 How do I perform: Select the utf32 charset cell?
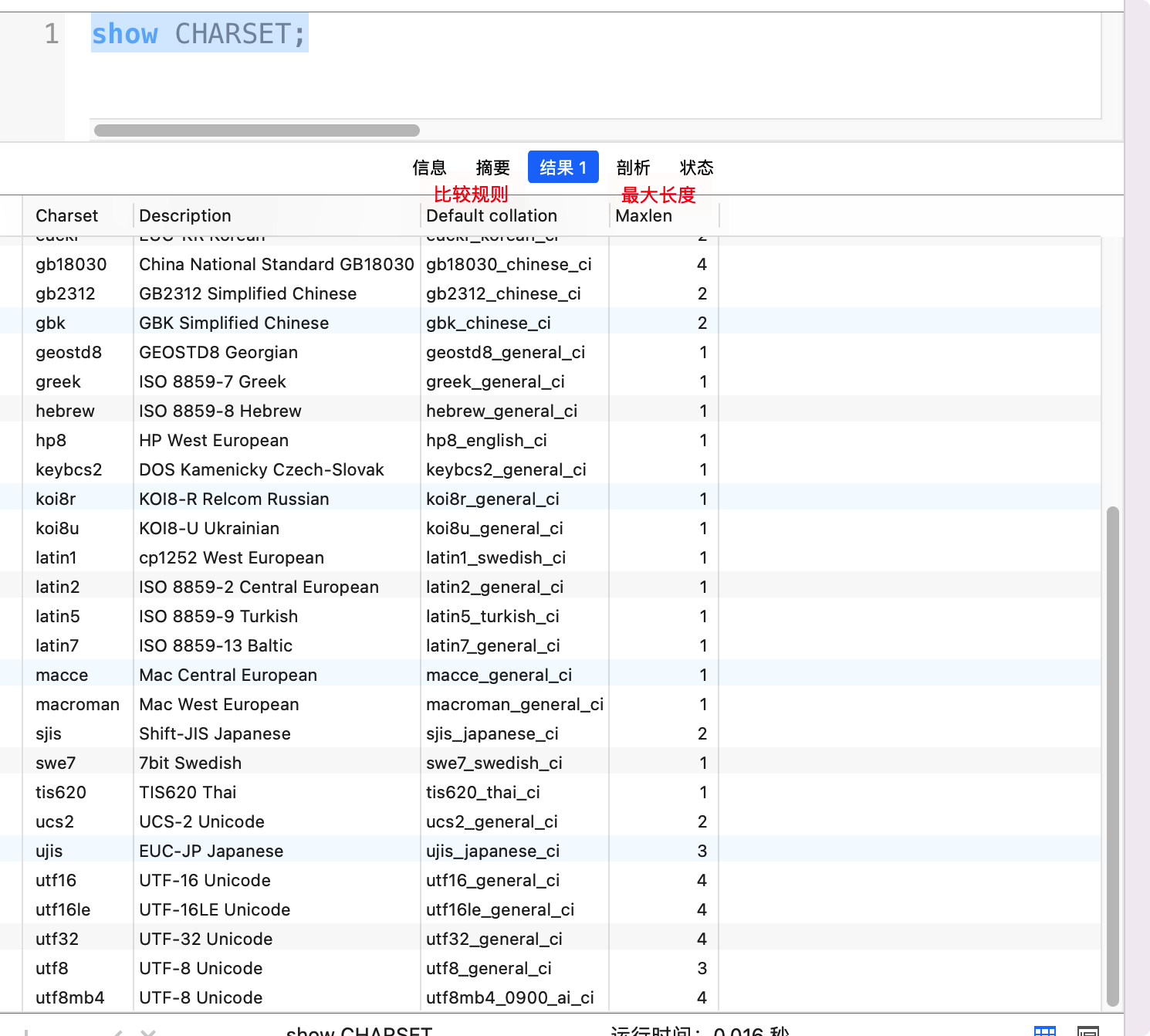[x=57, y=939]
